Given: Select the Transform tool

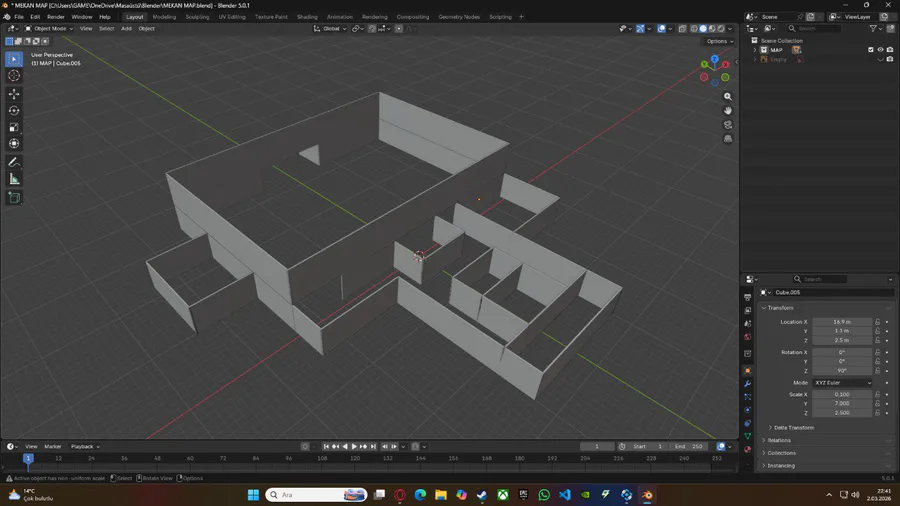Looking at the screenshot, I should [x=14, y=143].
